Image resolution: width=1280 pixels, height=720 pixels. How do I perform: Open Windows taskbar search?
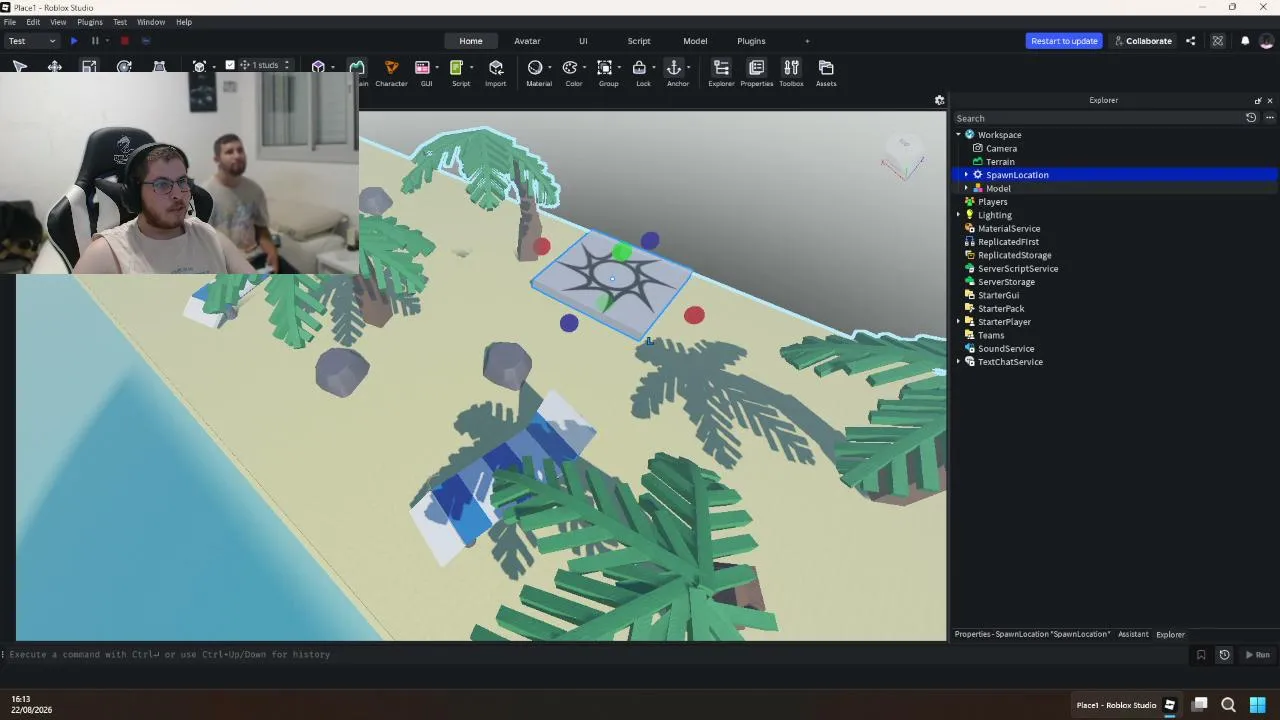[1228, 705]
